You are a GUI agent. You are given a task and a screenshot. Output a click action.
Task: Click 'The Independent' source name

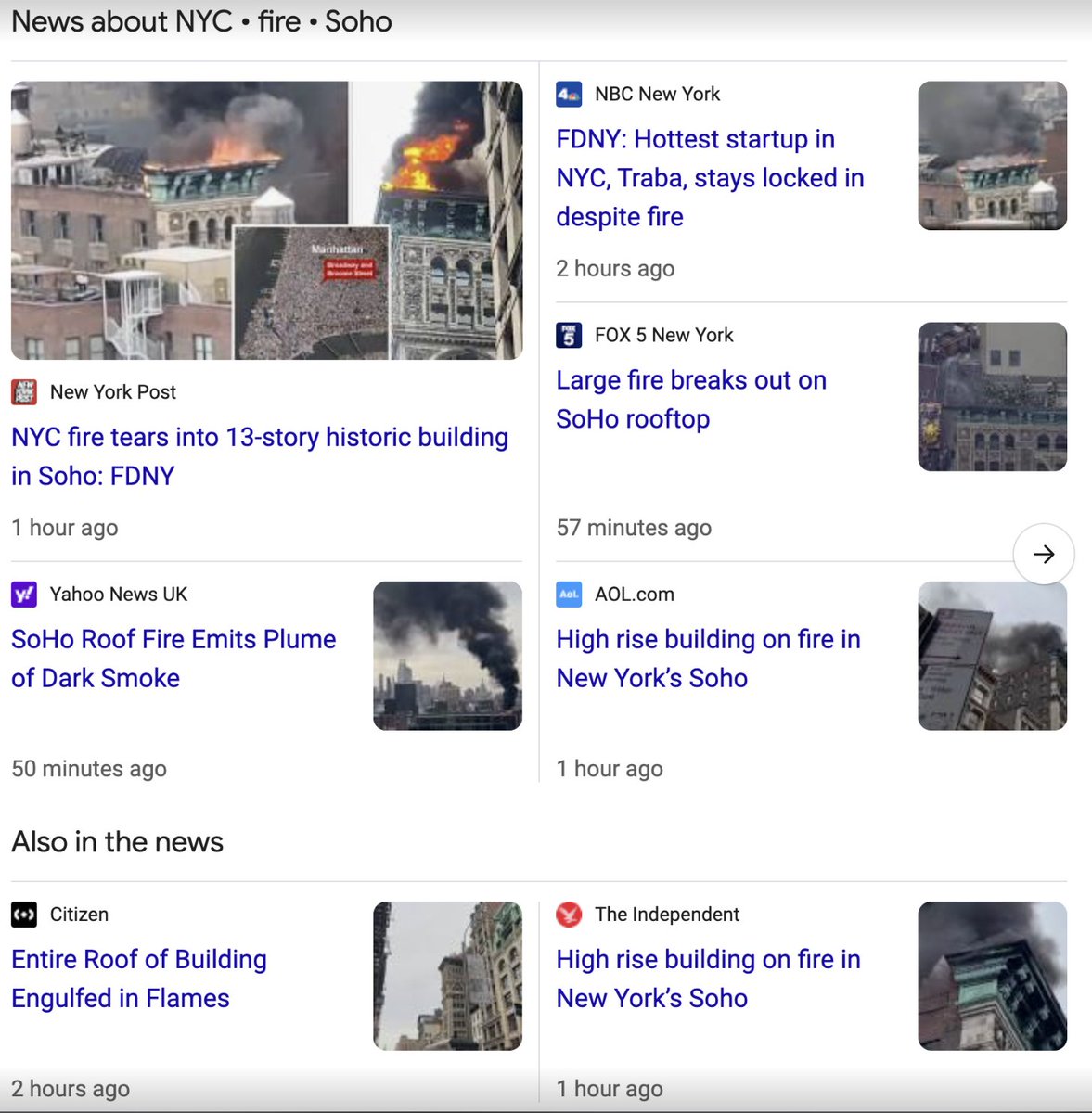(667, 914)
